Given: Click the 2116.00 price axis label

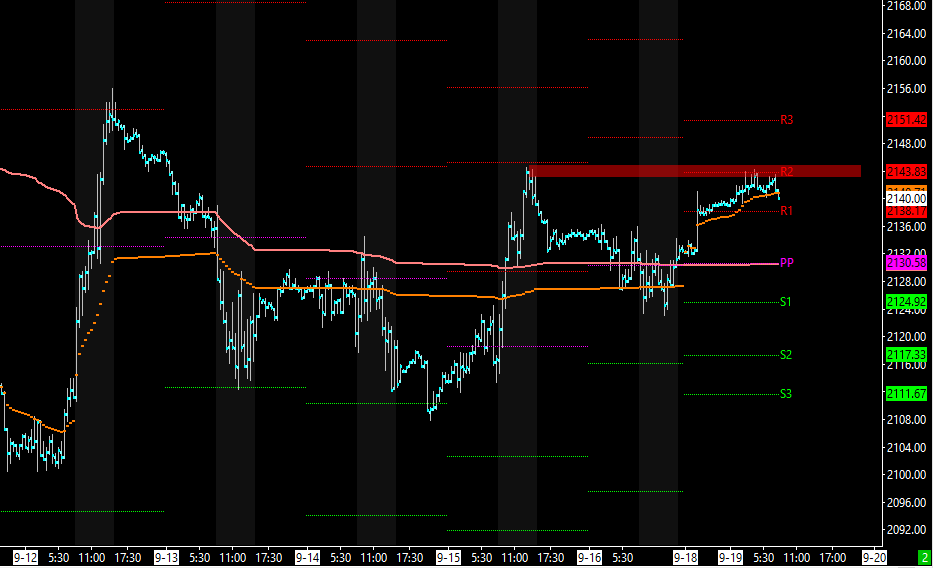Looking at the screenshot, I should (906, 365).
